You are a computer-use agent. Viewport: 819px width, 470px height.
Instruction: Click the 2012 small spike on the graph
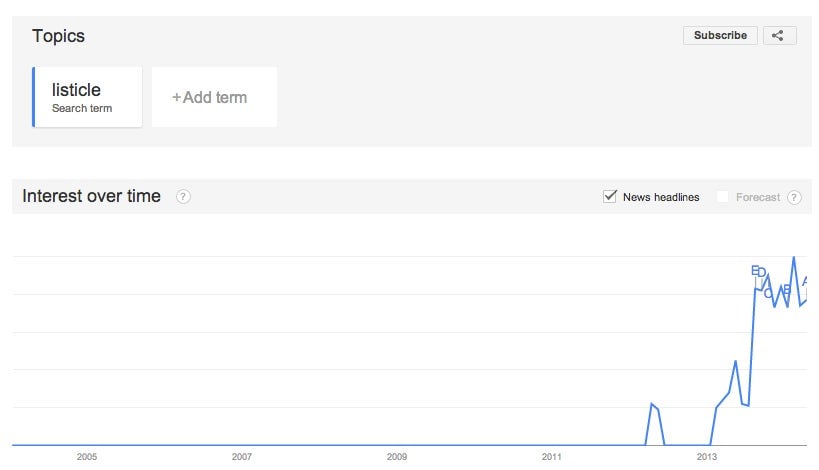point(651,404)
